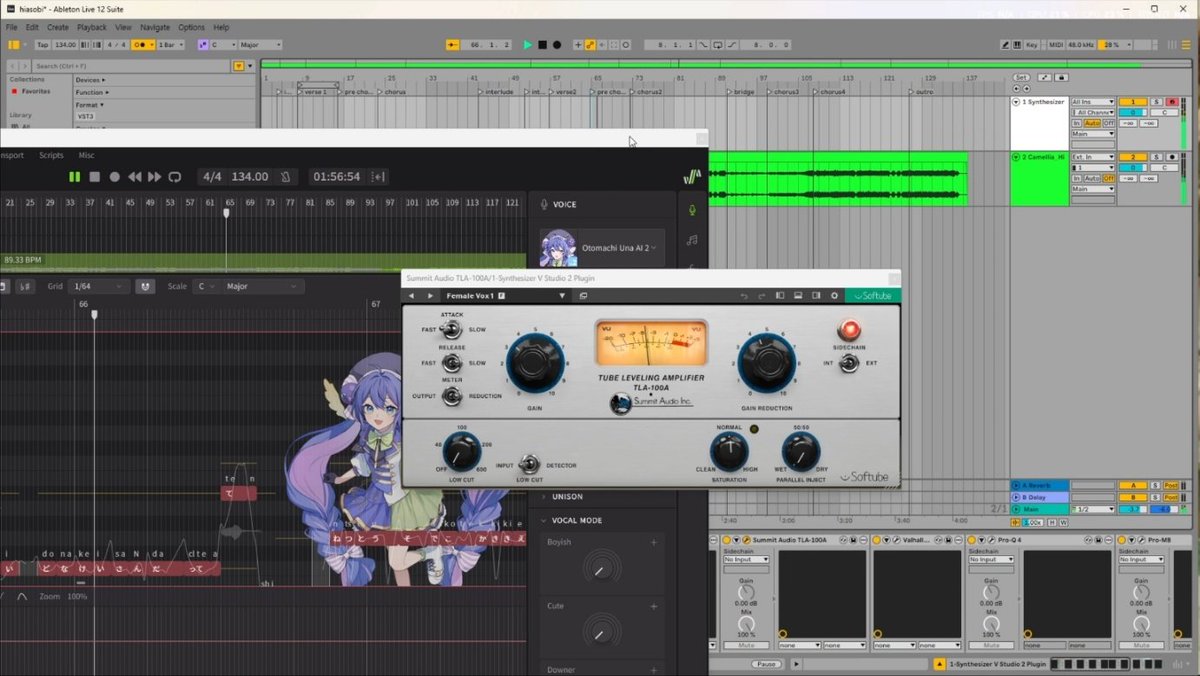This screenshot has height=676, width=1200.
Task: Toggle Ableton's metronome button
Action: (x=142, y=45)
